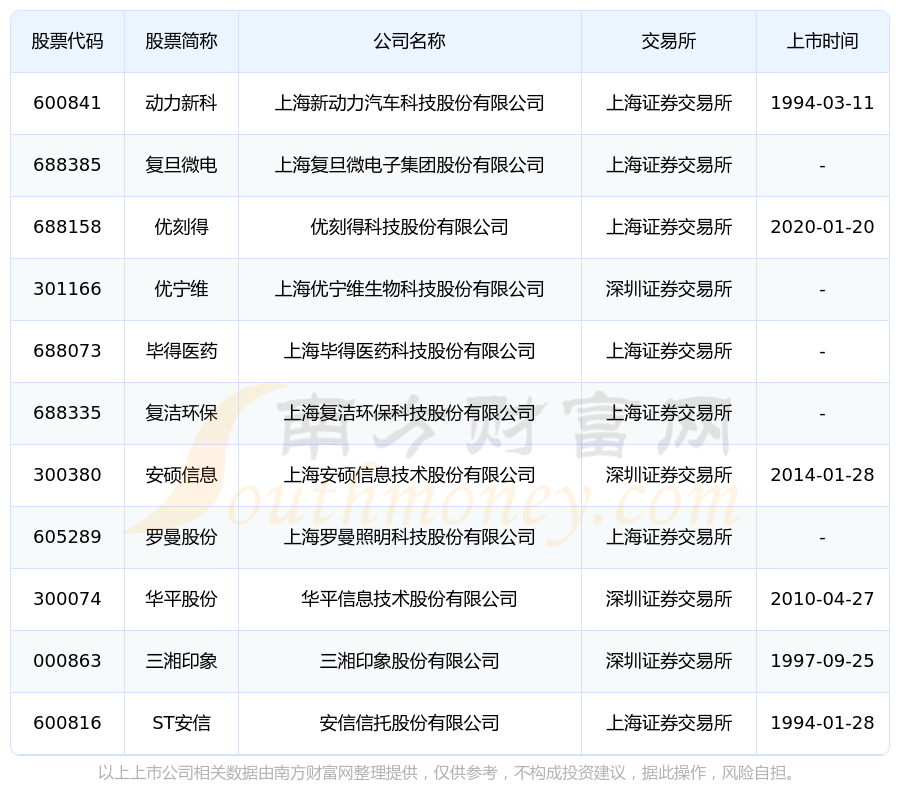Click listing date 1994-03-11
The height and width of the screenshot is (800, 900).
823,103
